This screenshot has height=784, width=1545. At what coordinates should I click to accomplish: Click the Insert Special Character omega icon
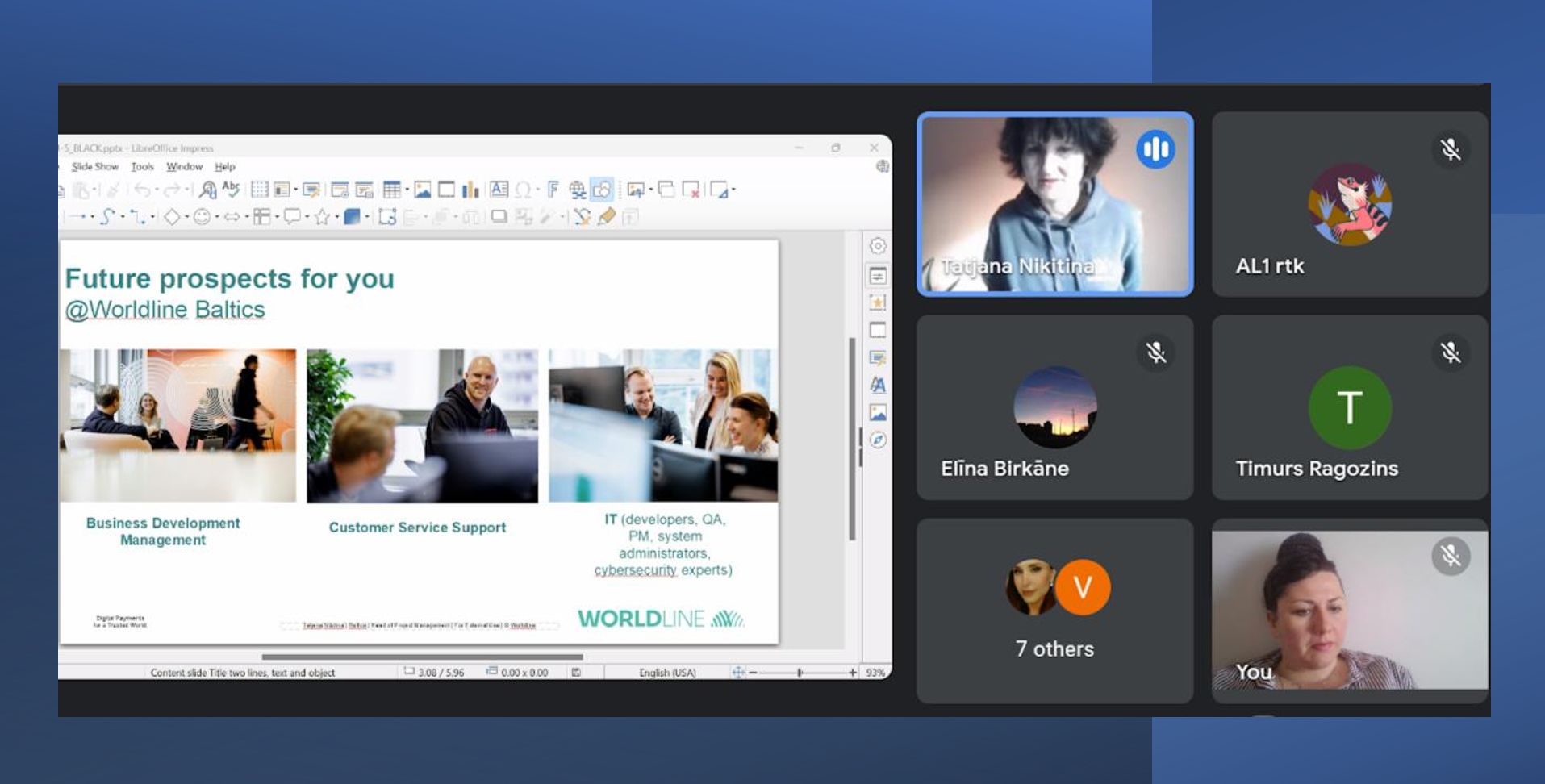(523, 190)
